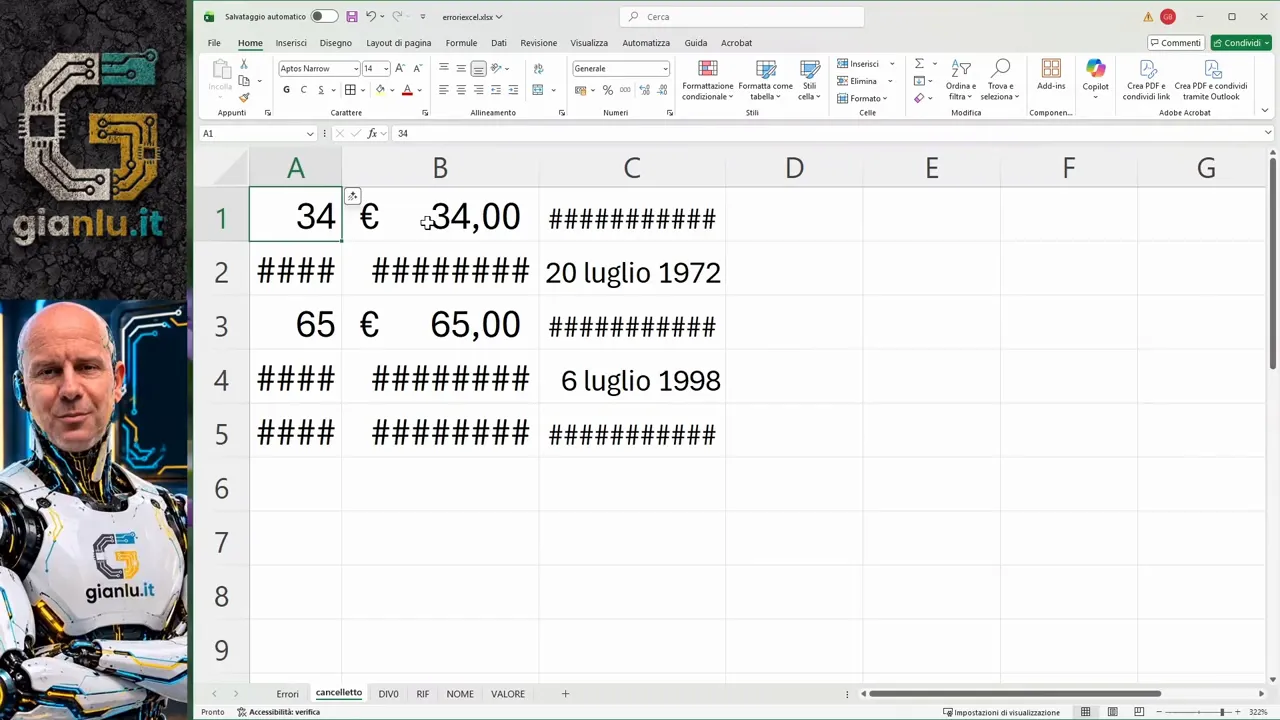Click the Borders grid icon
The image size is (1280, 720).
tap(350, 90)
